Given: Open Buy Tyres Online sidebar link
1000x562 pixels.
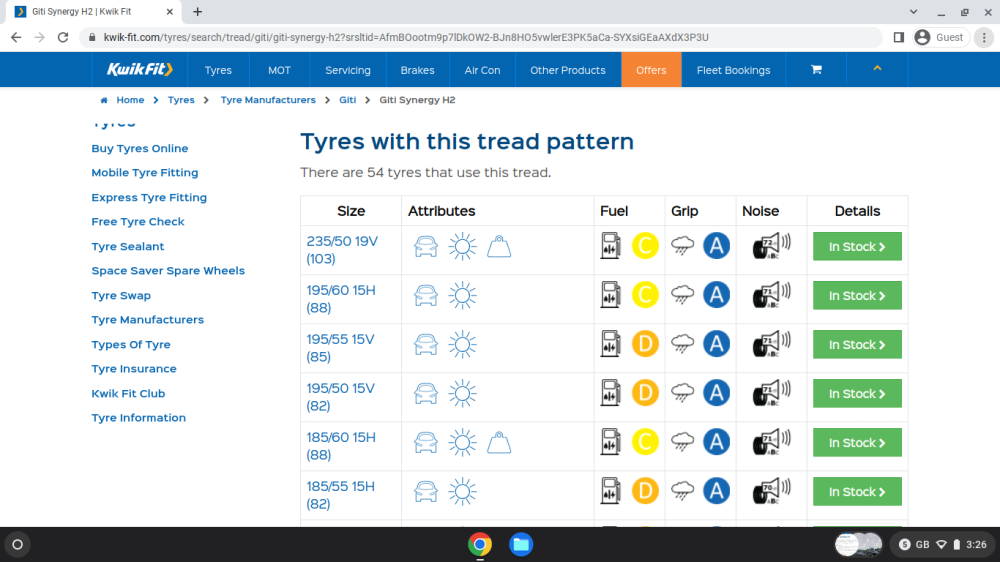Looking at the screenshot, I should click(140, 148).
